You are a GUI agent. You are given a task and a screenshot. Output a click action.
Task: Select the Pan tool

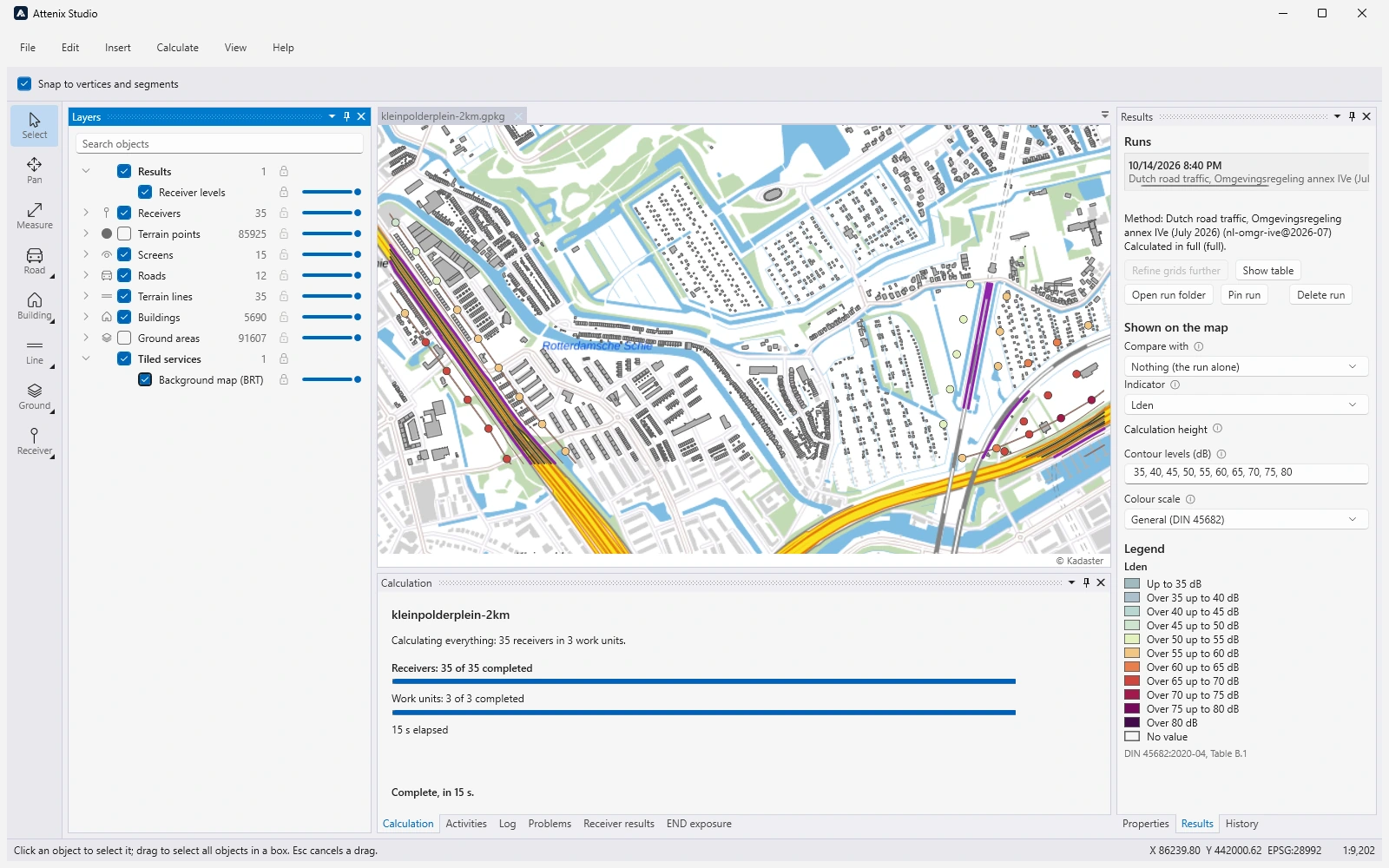(35, 171)
